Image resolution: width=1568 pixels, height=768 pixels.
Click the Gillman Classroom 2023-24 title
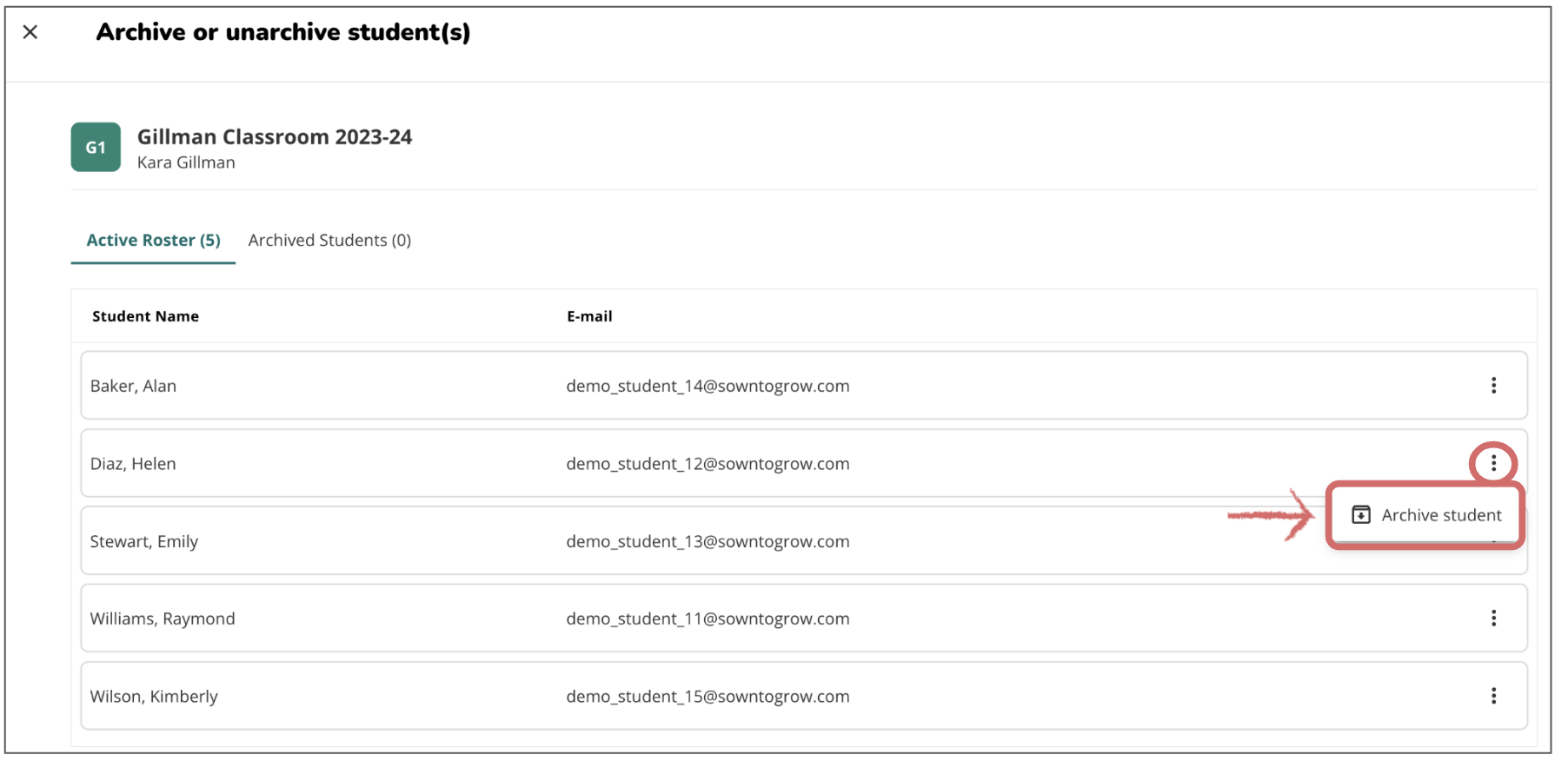click(275, 137)
